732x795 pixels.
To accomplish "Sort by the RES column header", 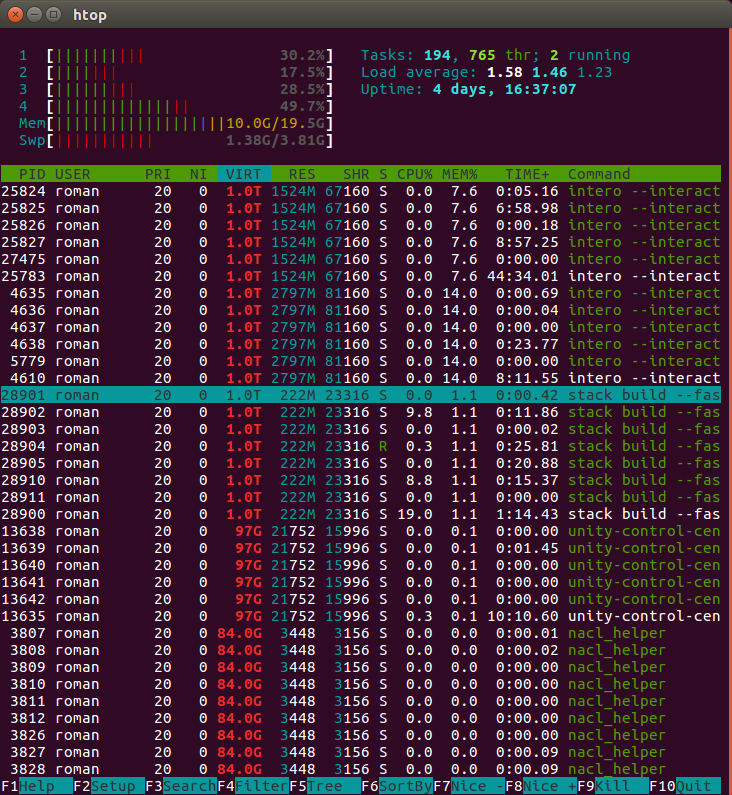I will pos(302,174).
